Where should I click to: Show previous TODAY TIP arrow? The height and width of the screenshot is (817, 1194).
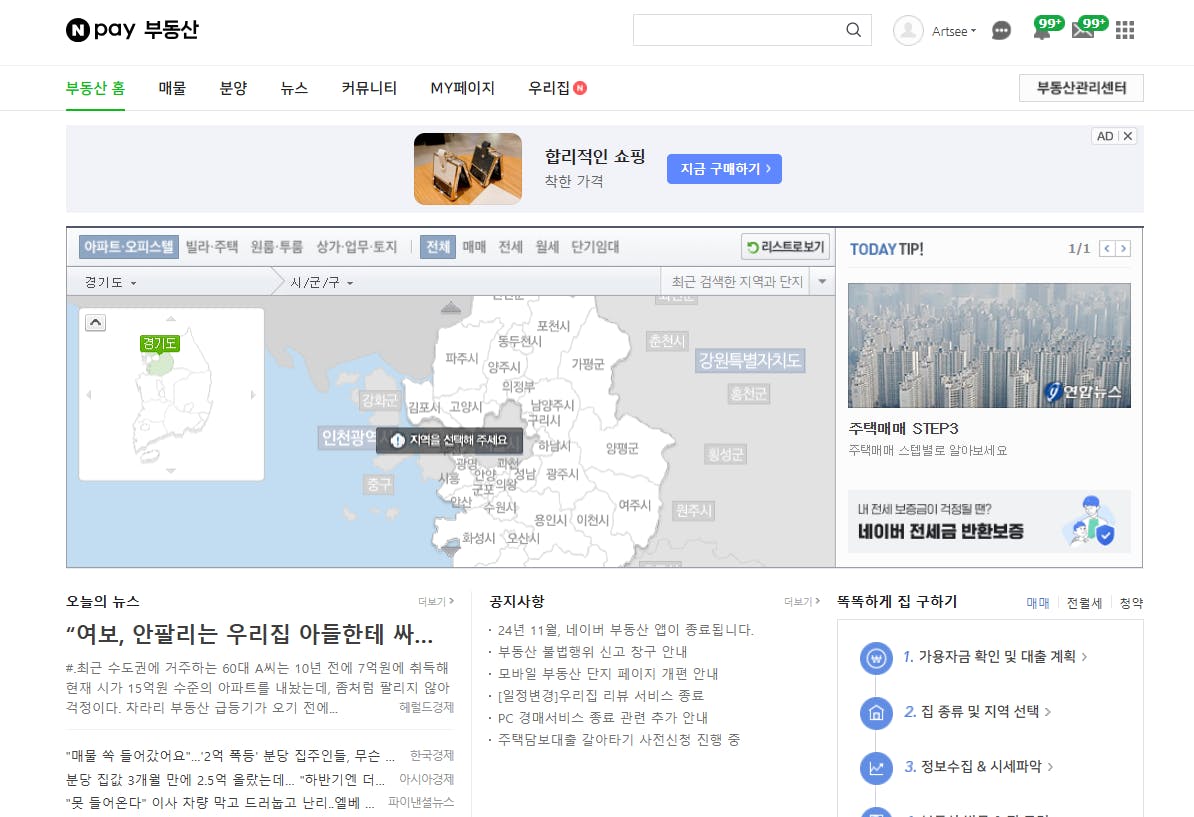tap(1107, 248)
